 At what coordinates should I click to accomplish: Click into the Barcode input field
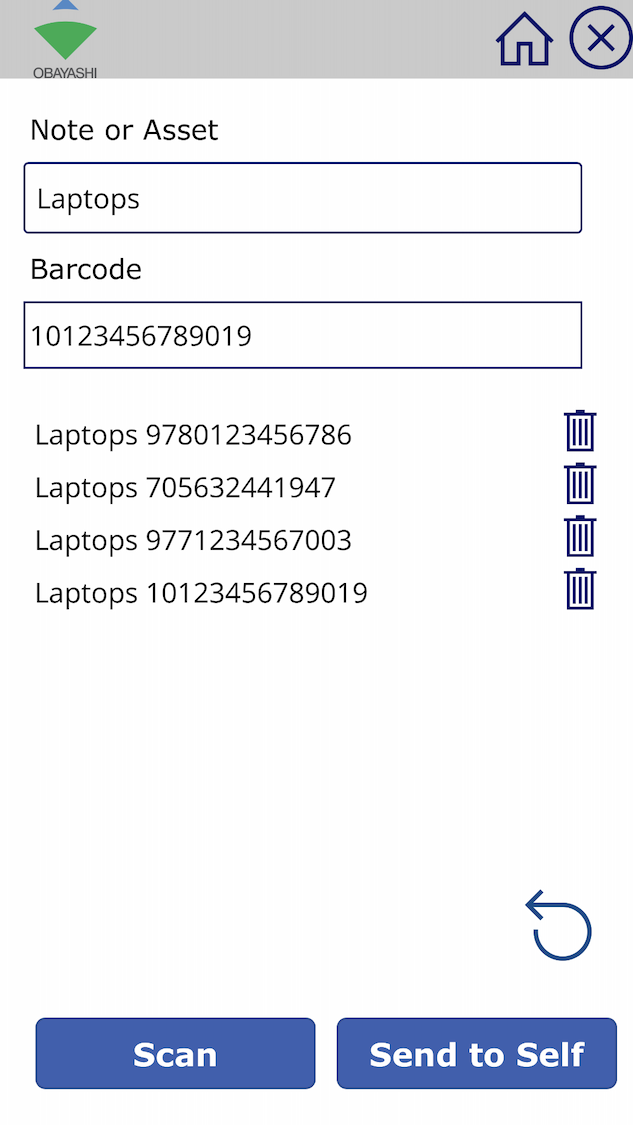coord(303,335)
